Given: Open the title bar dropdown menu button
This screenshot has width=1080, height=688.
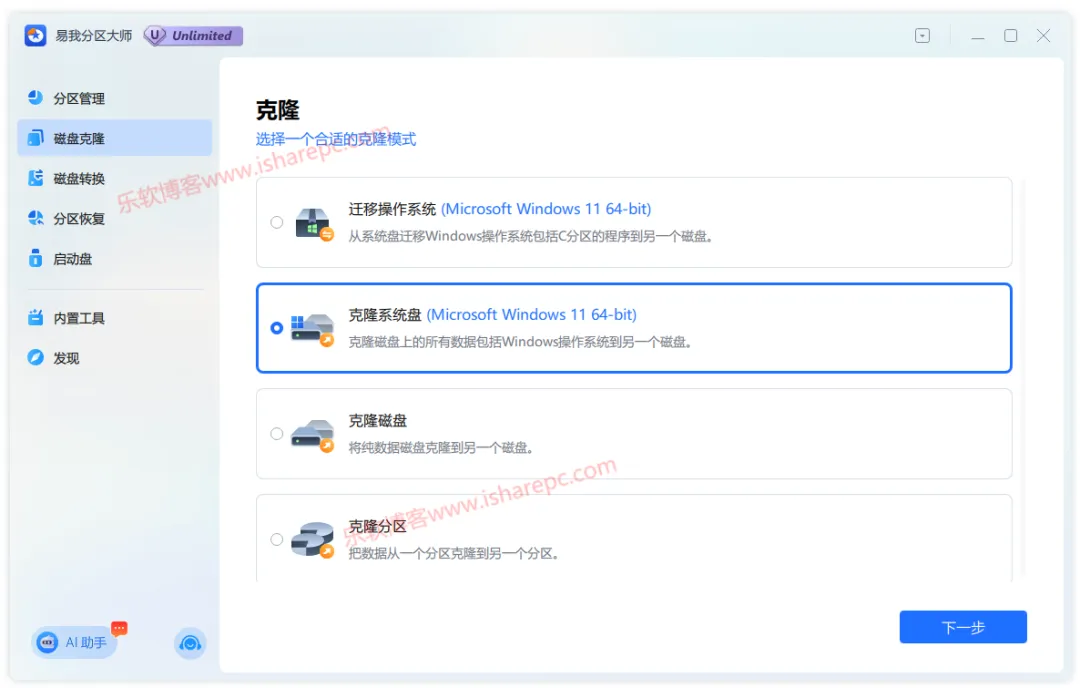Looking at the screenshot, I should (922, 35).
